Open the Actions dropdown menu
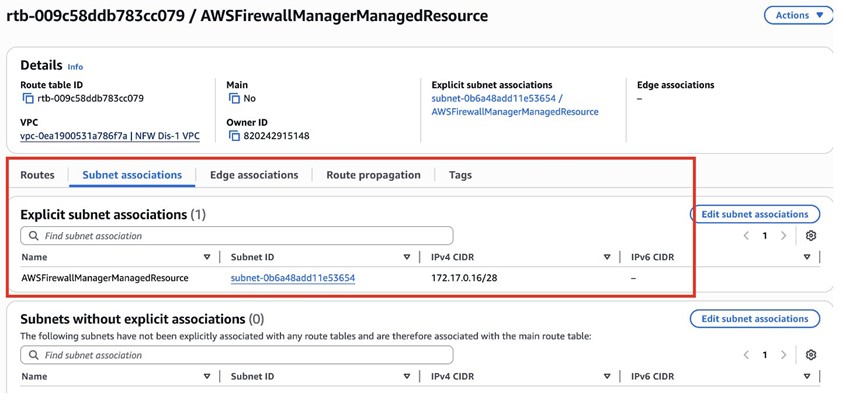 (x=797, y=15)
